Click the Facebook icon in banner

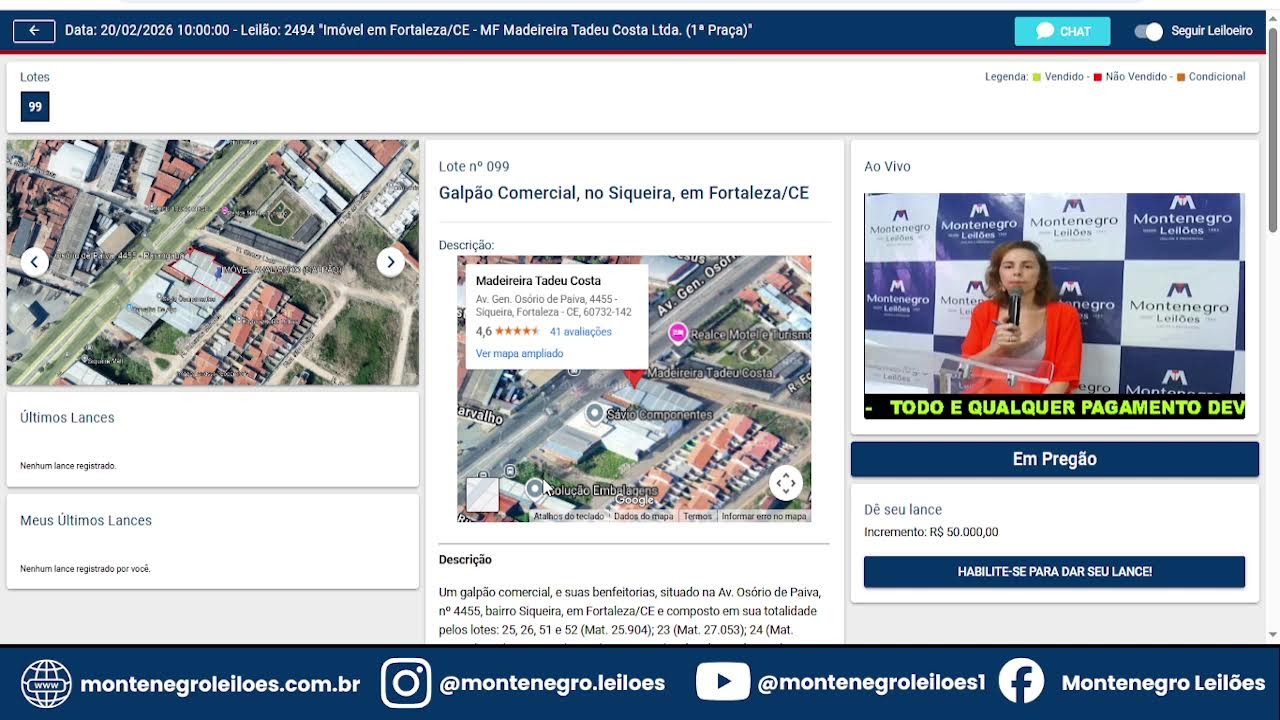tap(1021, 683)
